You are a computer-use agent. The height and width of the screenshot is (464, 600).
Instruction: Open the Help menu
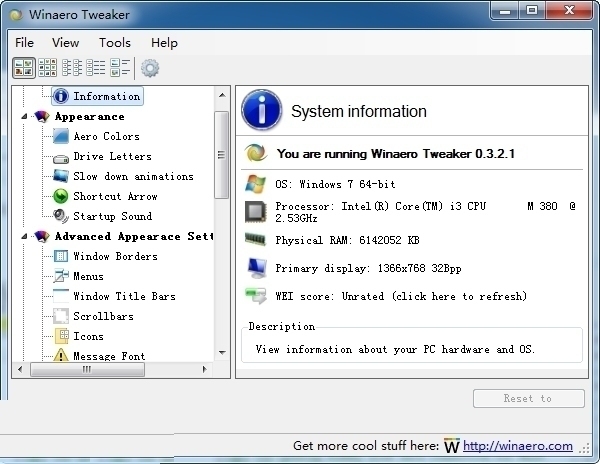coord(164,42)
